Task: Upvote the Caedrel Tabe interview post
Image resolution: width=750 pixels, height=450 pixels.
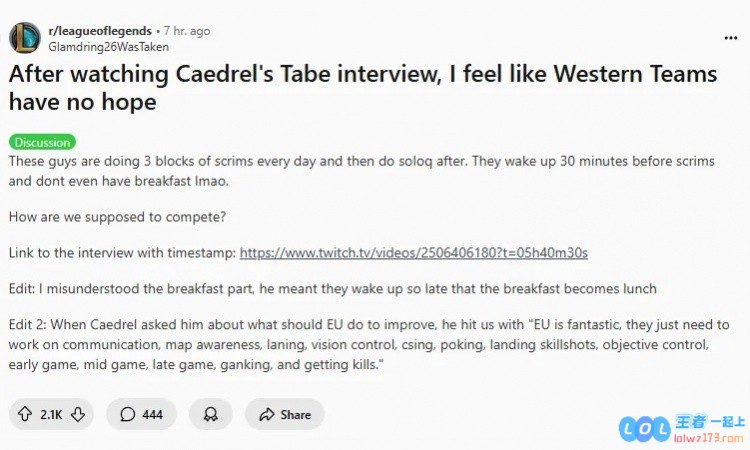Action: [x=25, y=414]
